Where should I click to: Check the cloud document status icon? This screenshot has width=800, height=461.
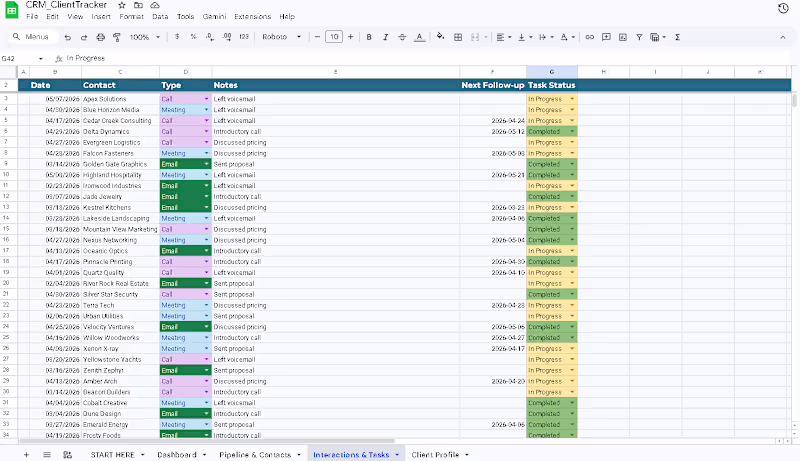point(155,5)
